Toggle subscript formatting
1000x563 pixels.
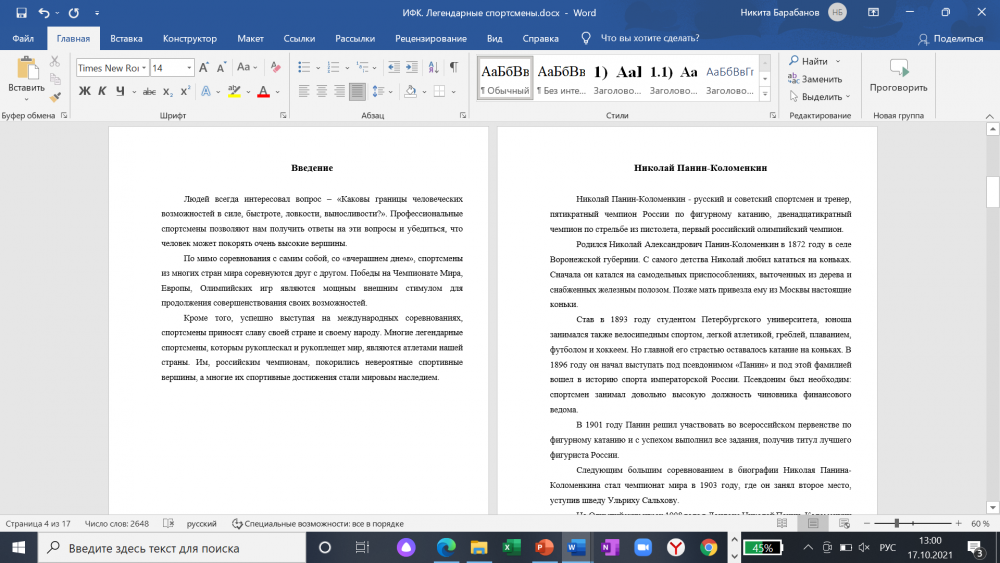(167, 92)
